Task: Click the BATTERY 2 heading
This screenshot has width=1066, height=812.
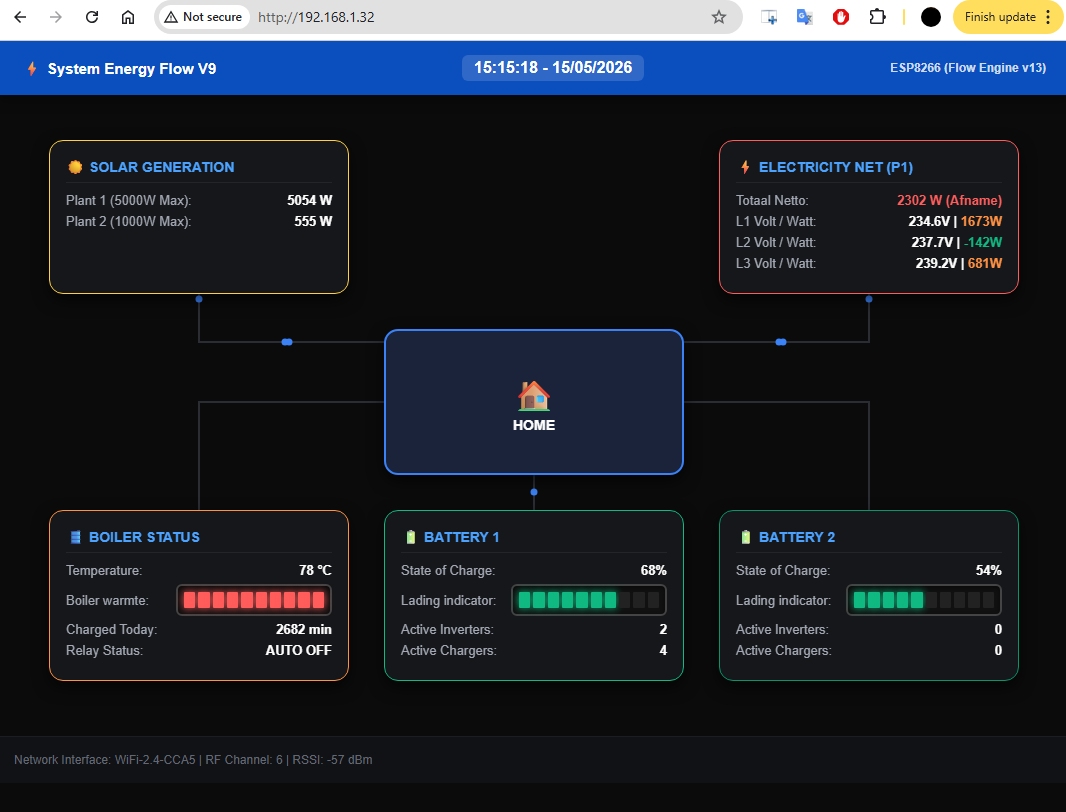Action: [797, 537]
